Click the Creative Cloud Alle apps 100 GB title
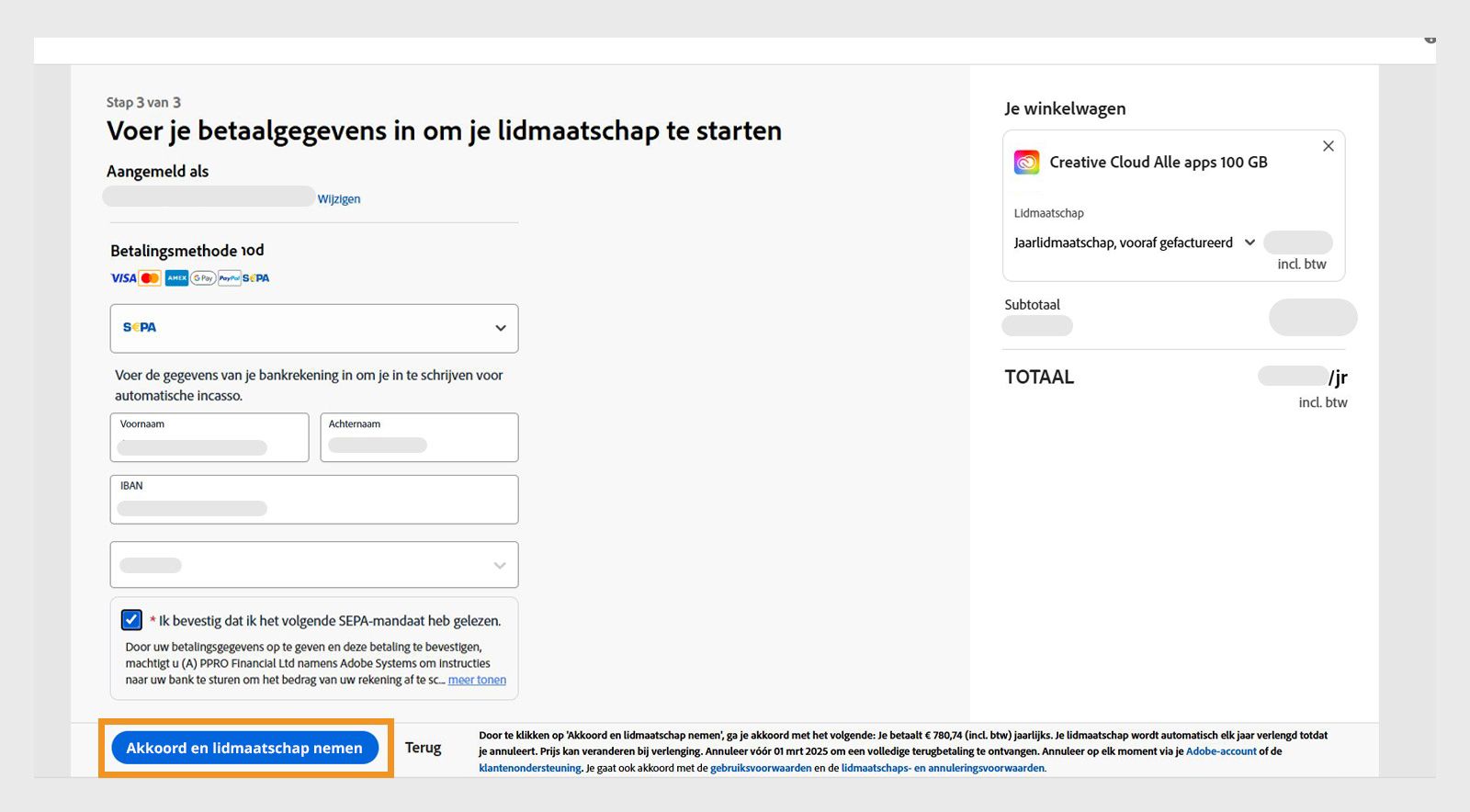 [x=1159, y=163]
